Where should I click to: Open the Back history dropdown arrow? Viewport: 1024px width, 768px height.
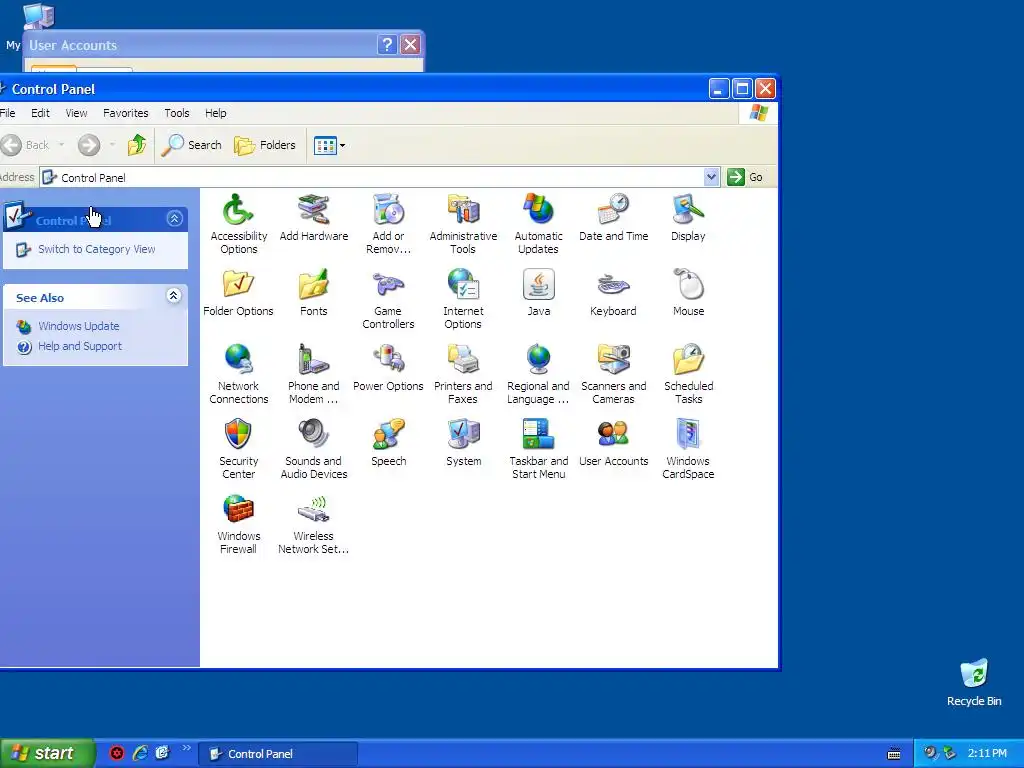(x=61, y=145)
